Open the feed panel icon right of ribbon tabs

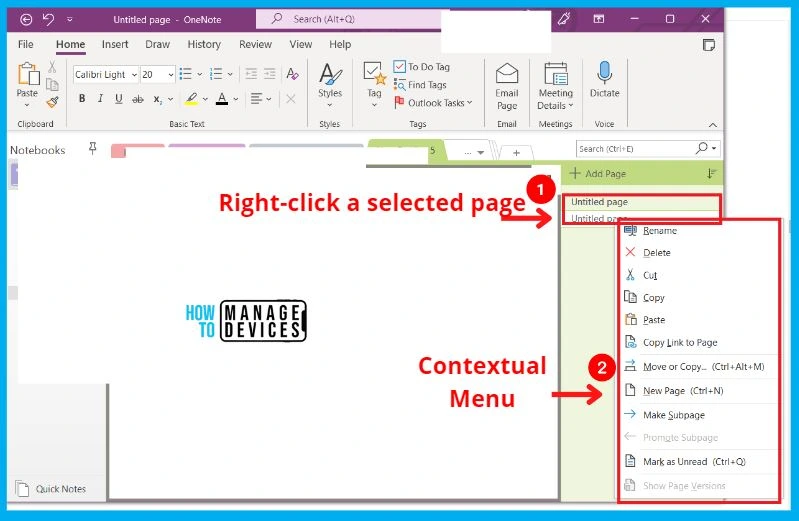pos(708,45)
